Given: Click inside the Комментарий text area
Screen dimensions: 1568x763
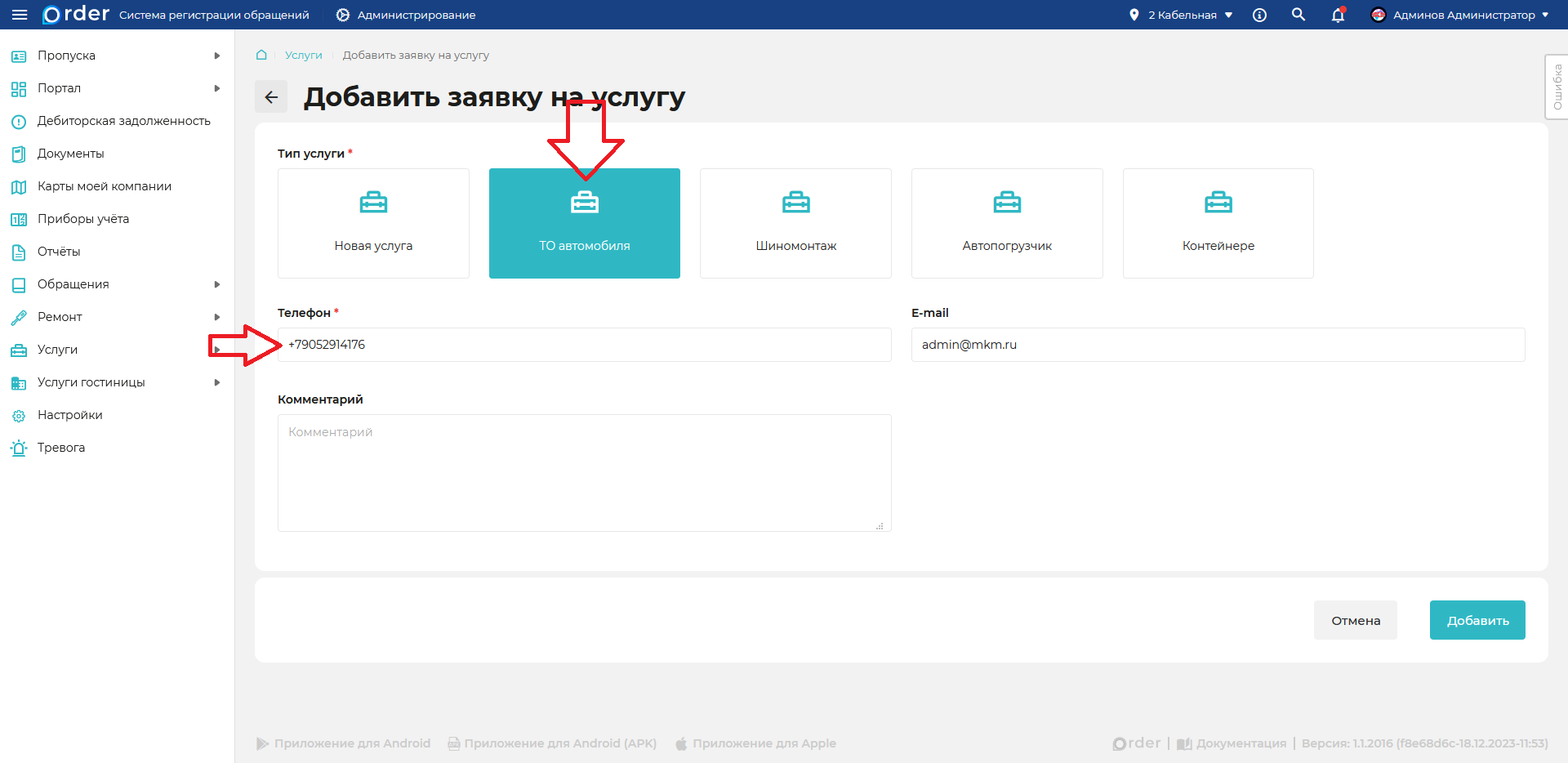Looking at the screenshot, I should point(584,472).
